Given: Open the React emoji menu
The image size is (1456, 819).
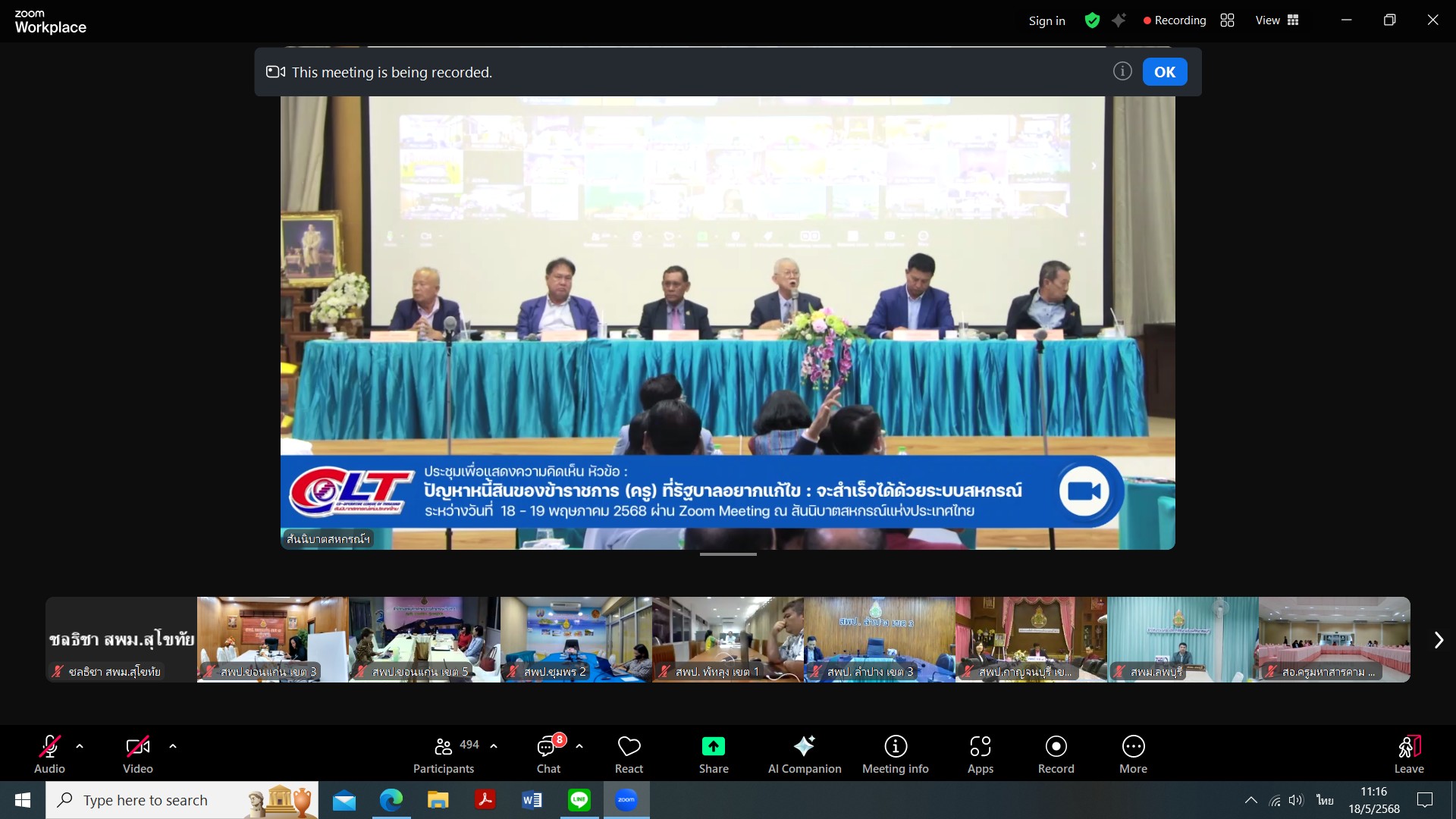Looking at the screenshot, I should [x=629, y=755].
